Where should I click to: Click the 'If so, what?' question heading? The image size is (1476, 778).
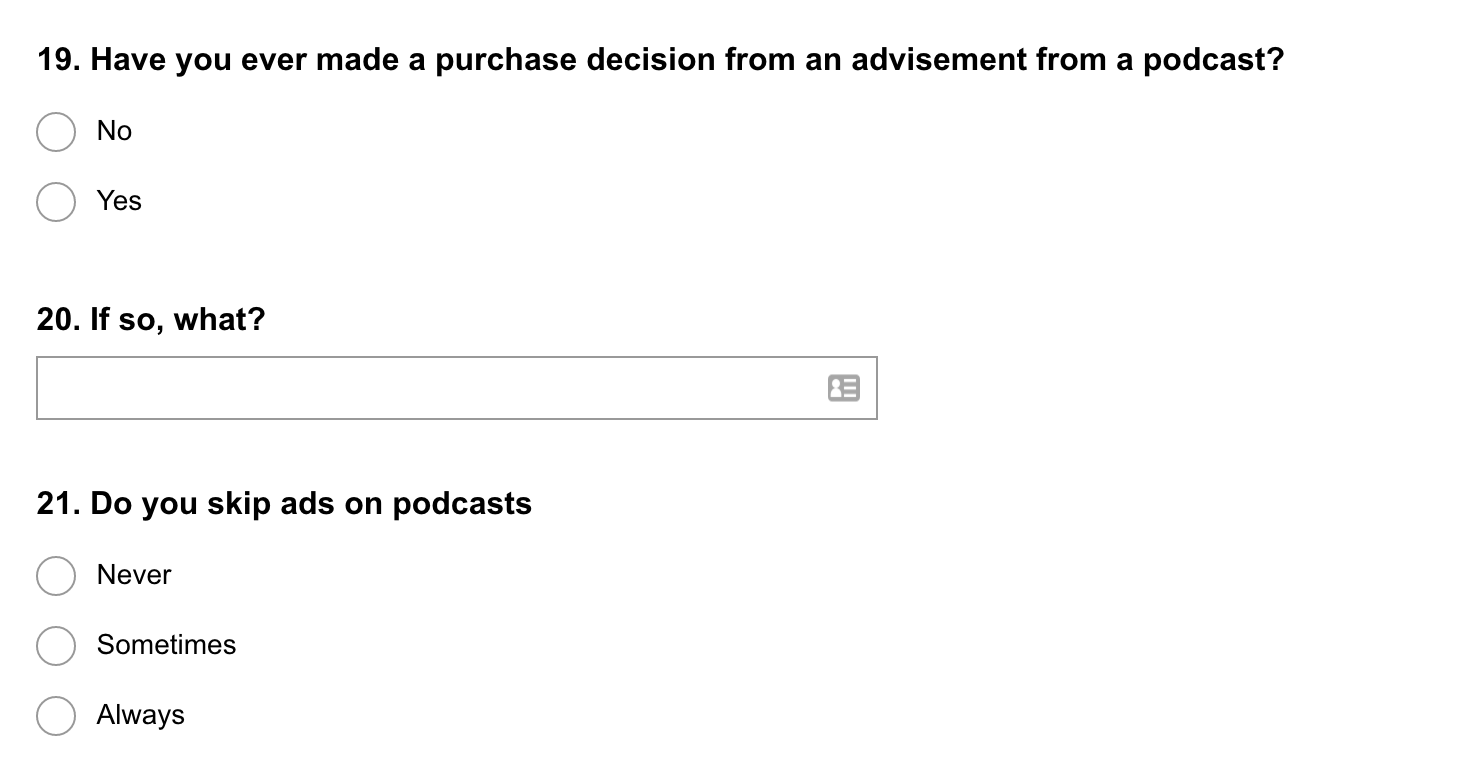151,321
